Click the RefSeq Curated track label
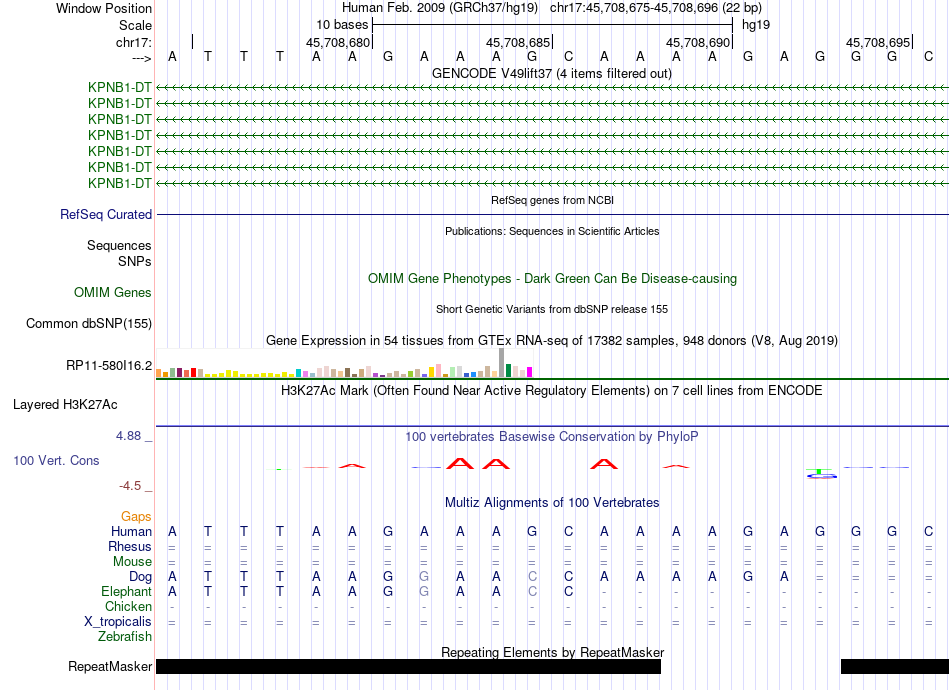The image size is (950, 690). (106, 214)
